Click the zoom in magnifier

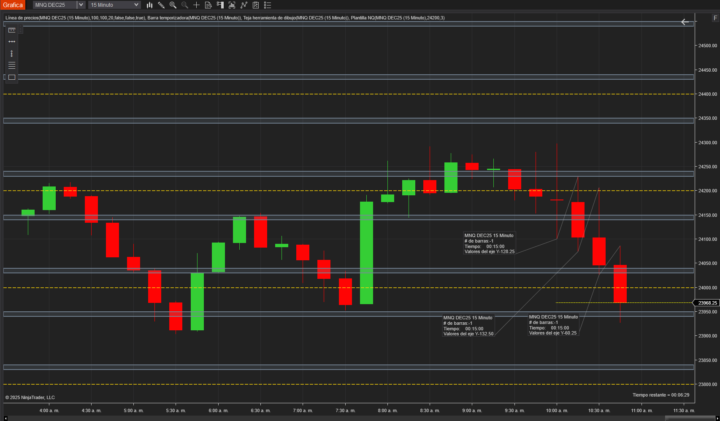pyautogui.click(x=173, y=5)
